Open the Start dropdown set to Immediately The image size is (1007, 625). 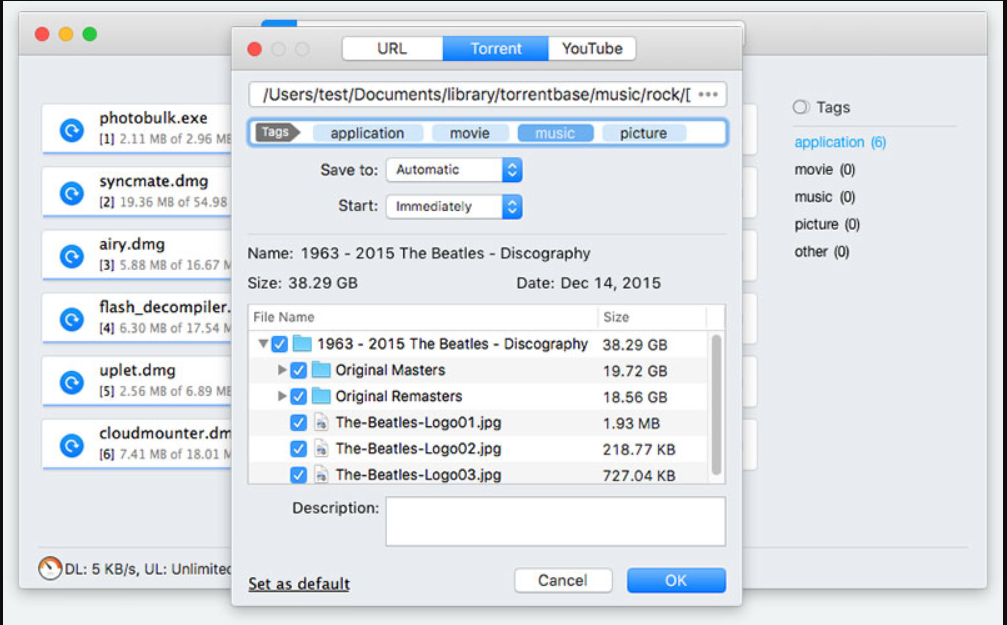pos(454,207)
